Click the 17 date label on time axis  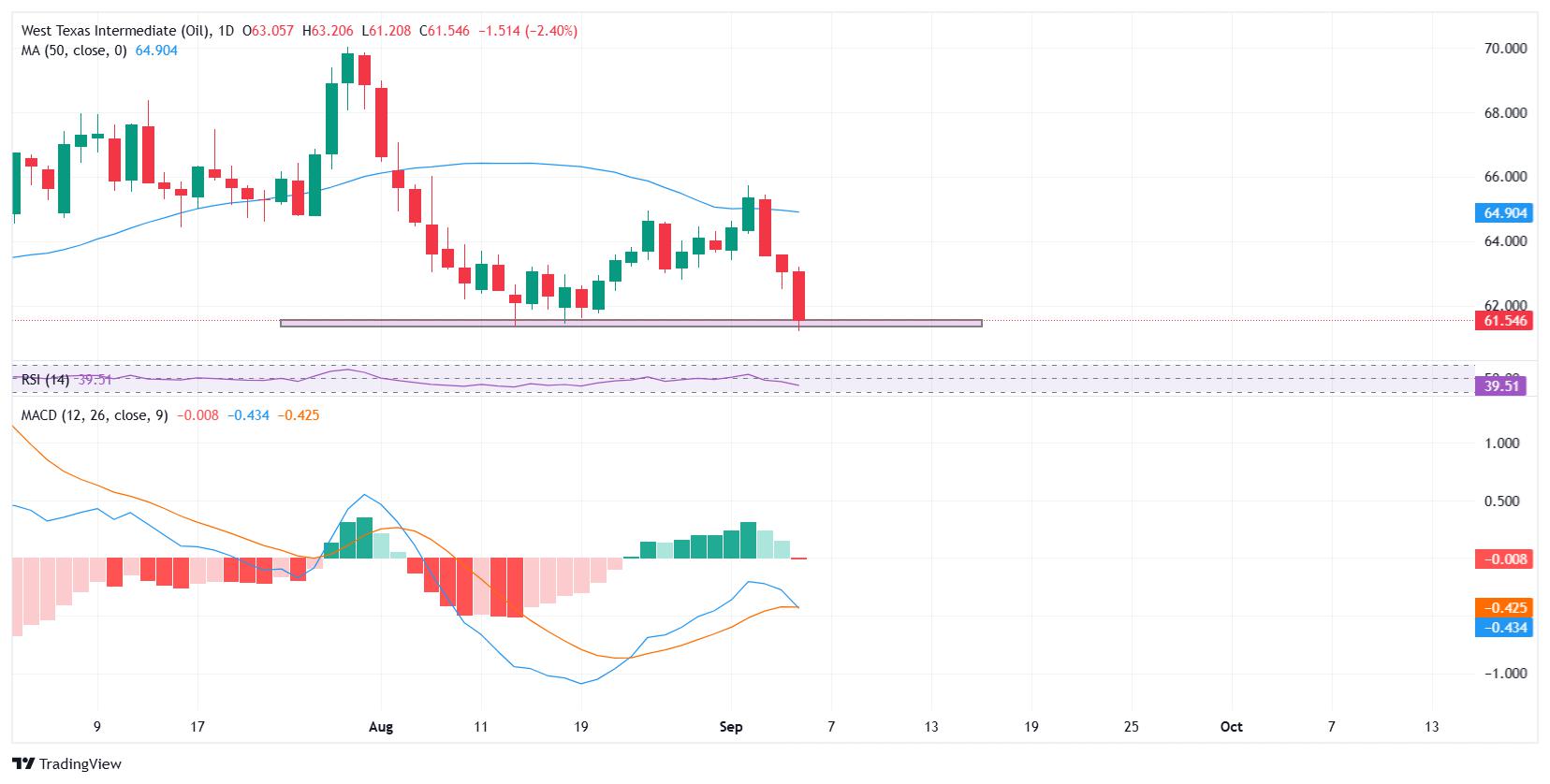point(197,727)
